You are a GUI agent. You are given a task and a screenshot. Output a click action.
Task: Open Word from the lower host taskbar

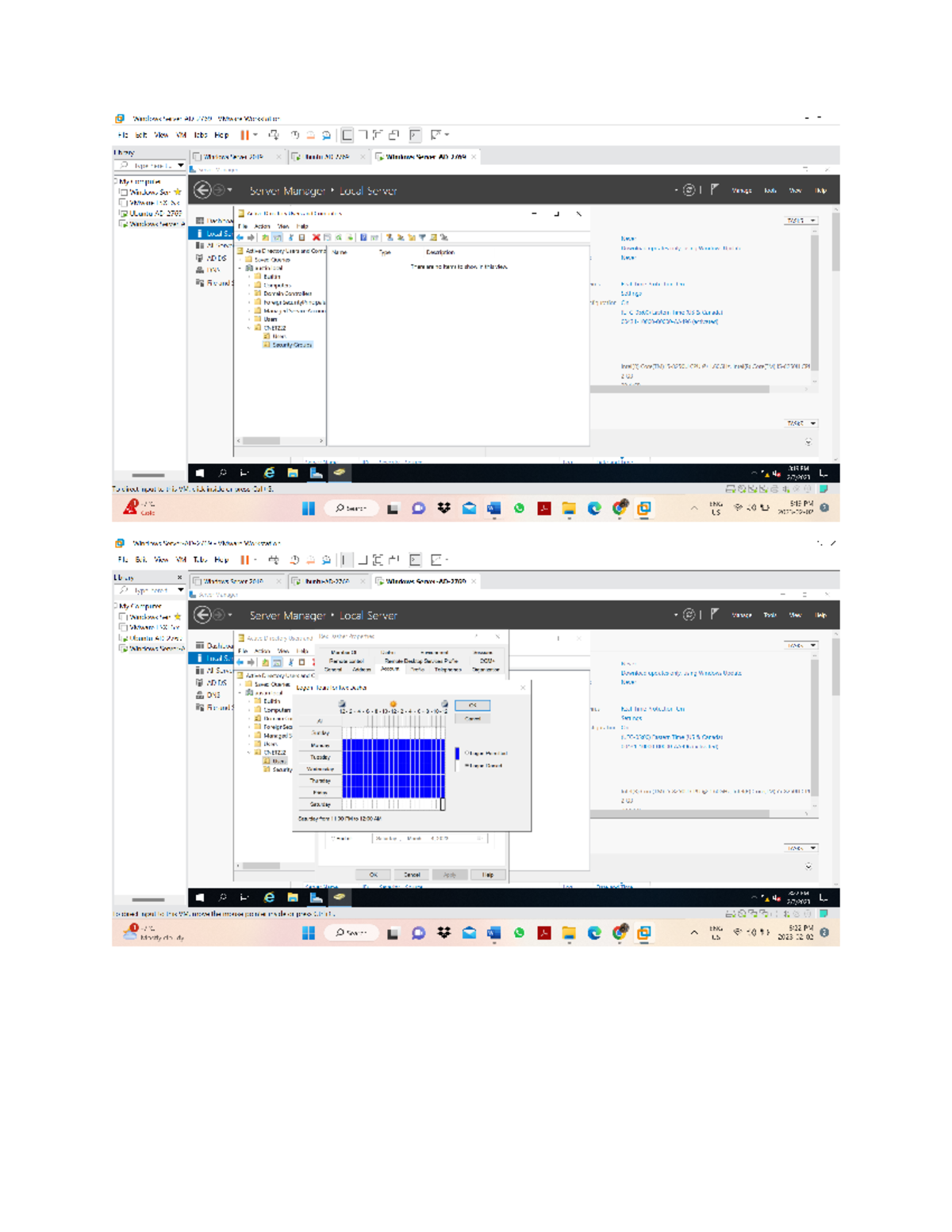[x=493, y=933]
